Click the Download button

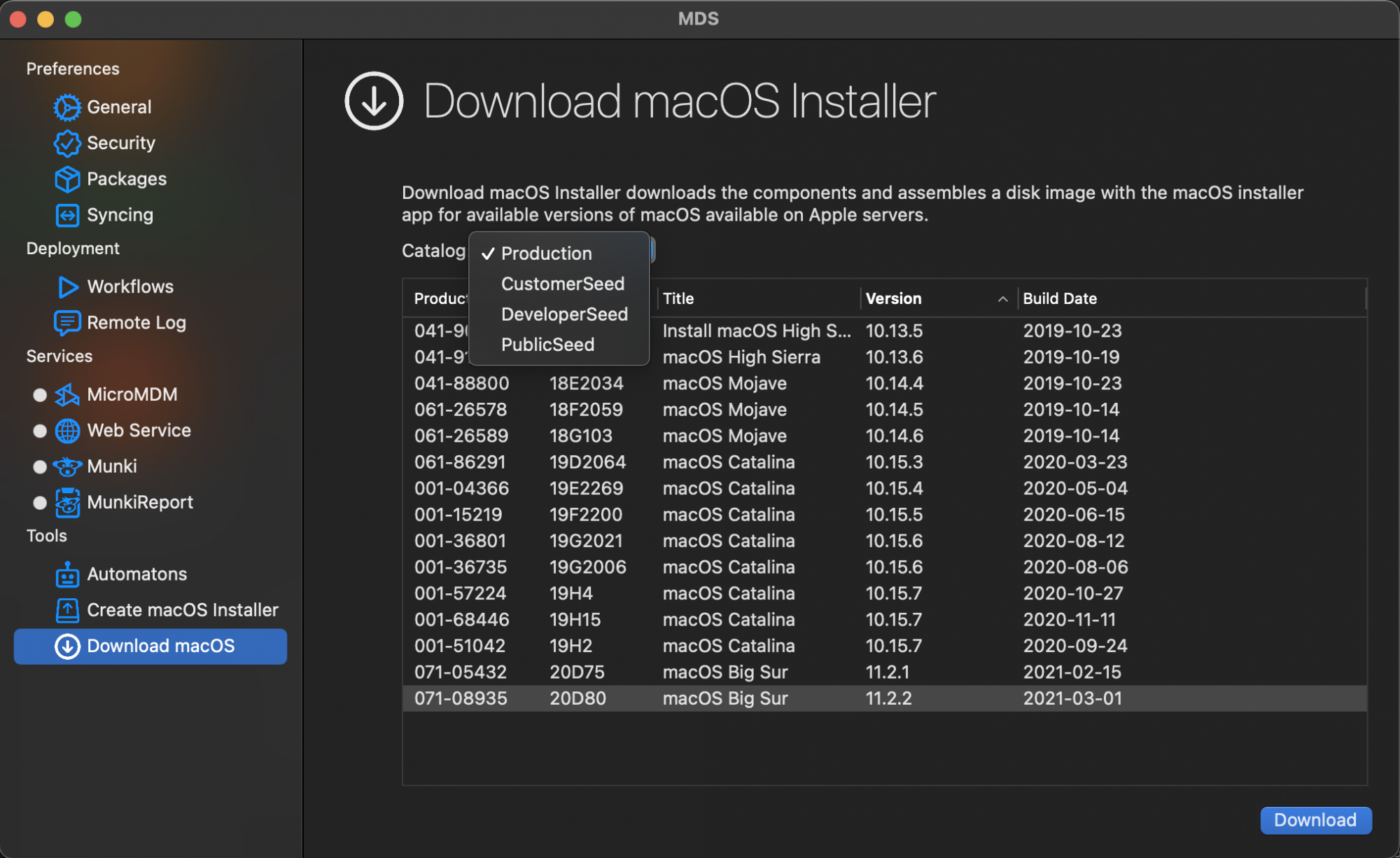coord(1315,820)
